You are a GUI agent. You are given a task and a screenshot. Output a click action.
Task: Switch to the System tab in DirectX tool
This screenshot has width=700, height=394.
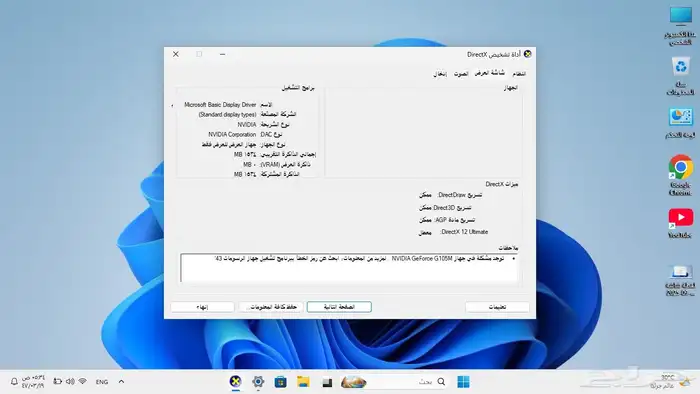[x=518, y=74]
